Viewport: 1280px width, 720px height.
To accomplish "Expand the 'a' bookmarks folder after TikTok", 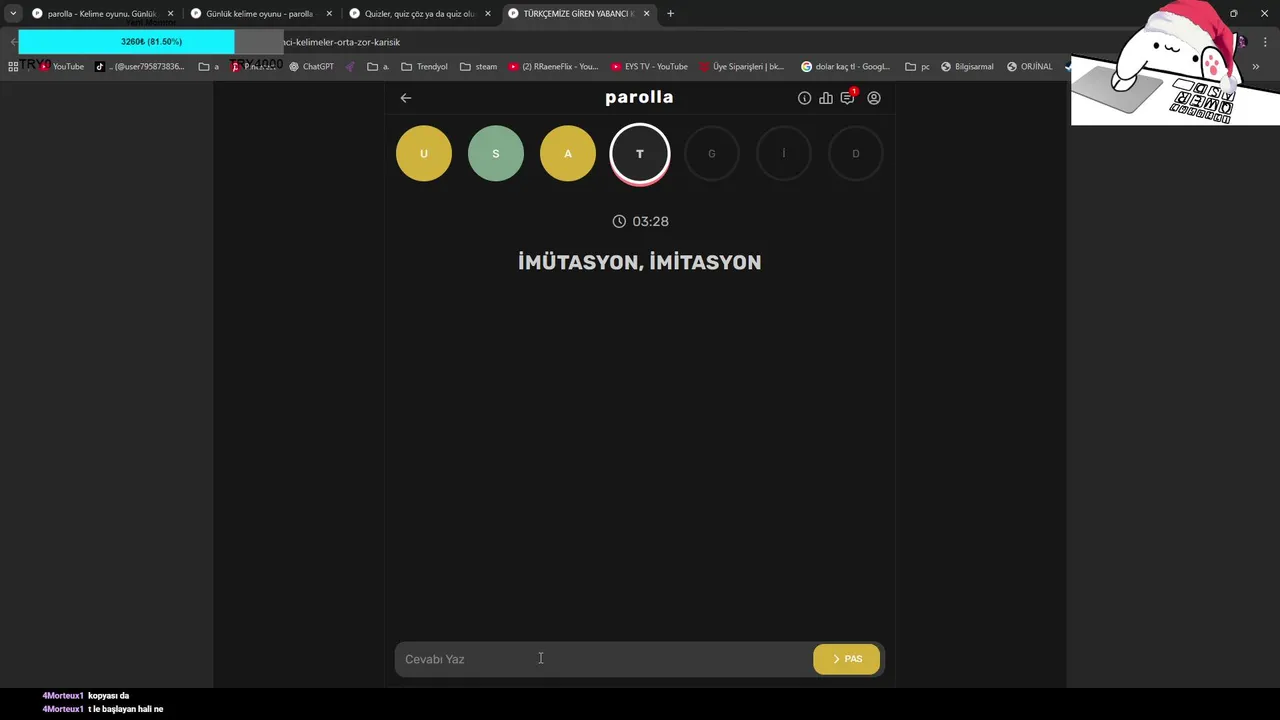I will 209,67.
